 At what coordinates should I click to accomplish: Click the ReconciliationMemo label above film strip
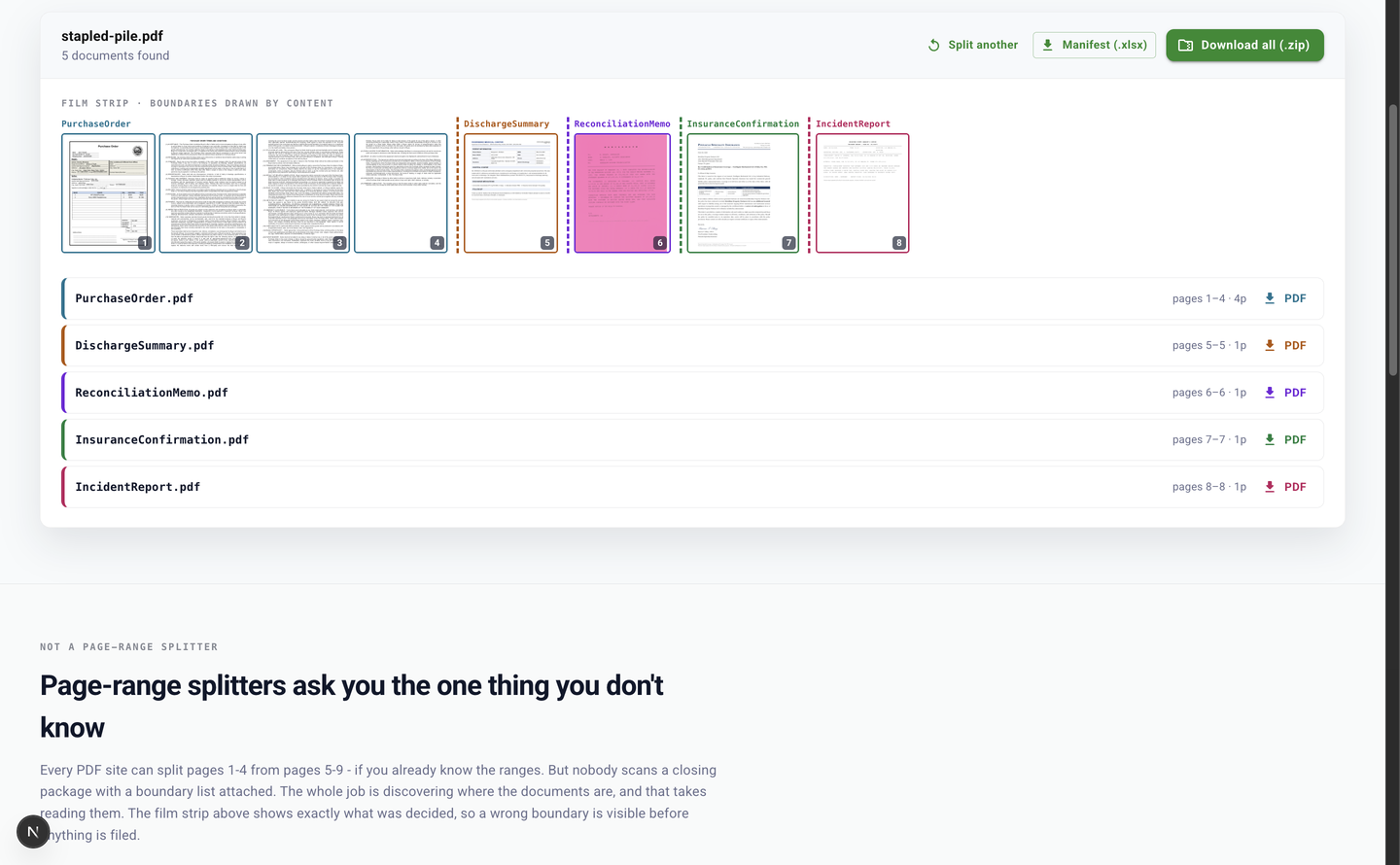(622, 124)
